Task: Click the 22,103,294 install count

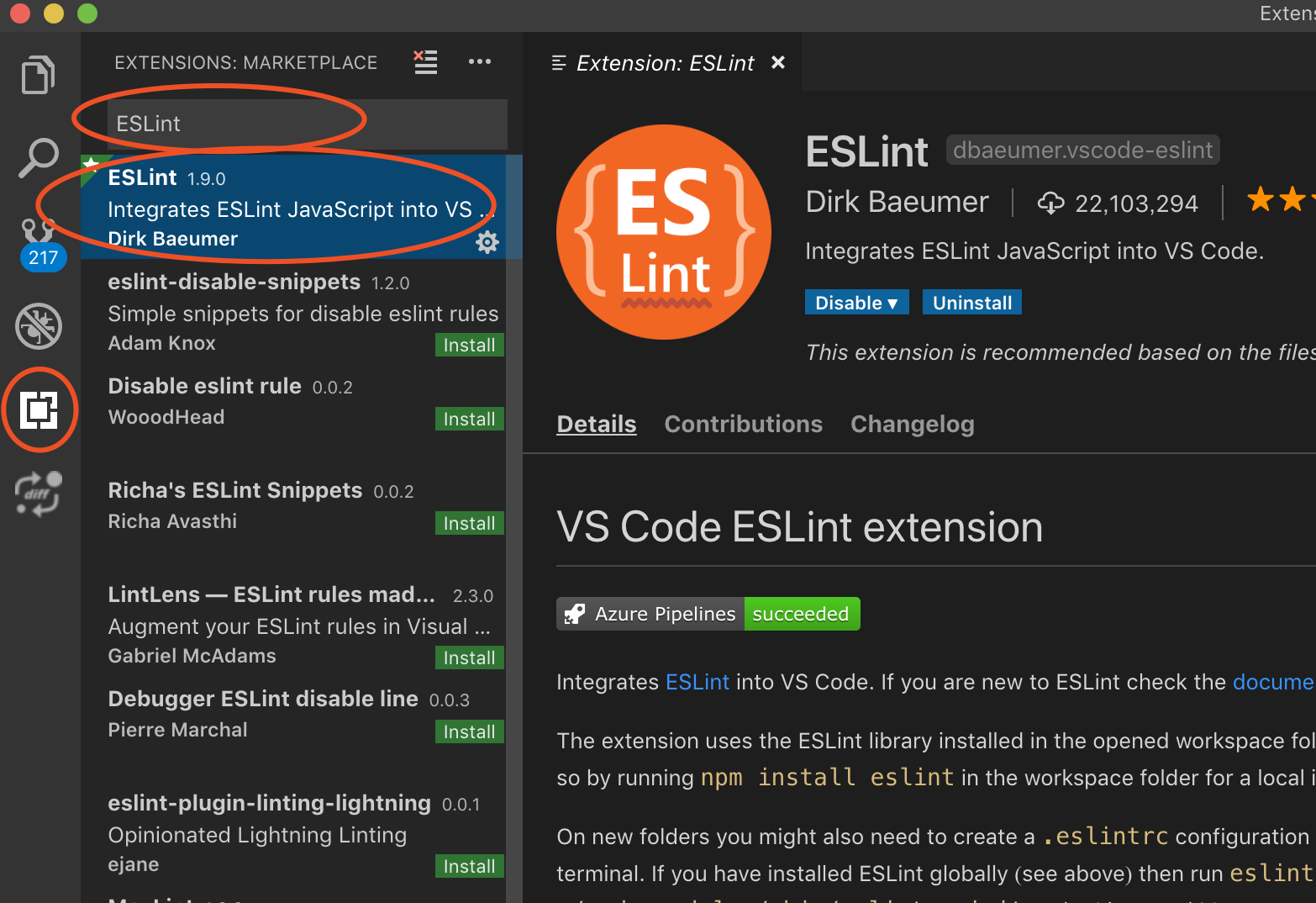Action: [1136, 203]
